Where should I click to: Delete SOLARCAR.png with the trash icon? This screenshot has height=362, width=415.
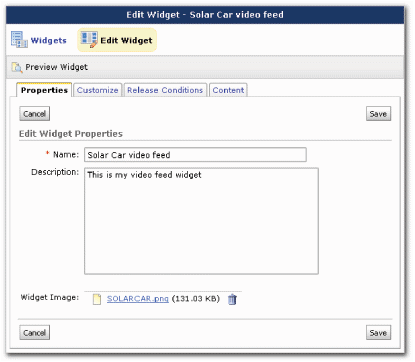(x=232, y=299)
